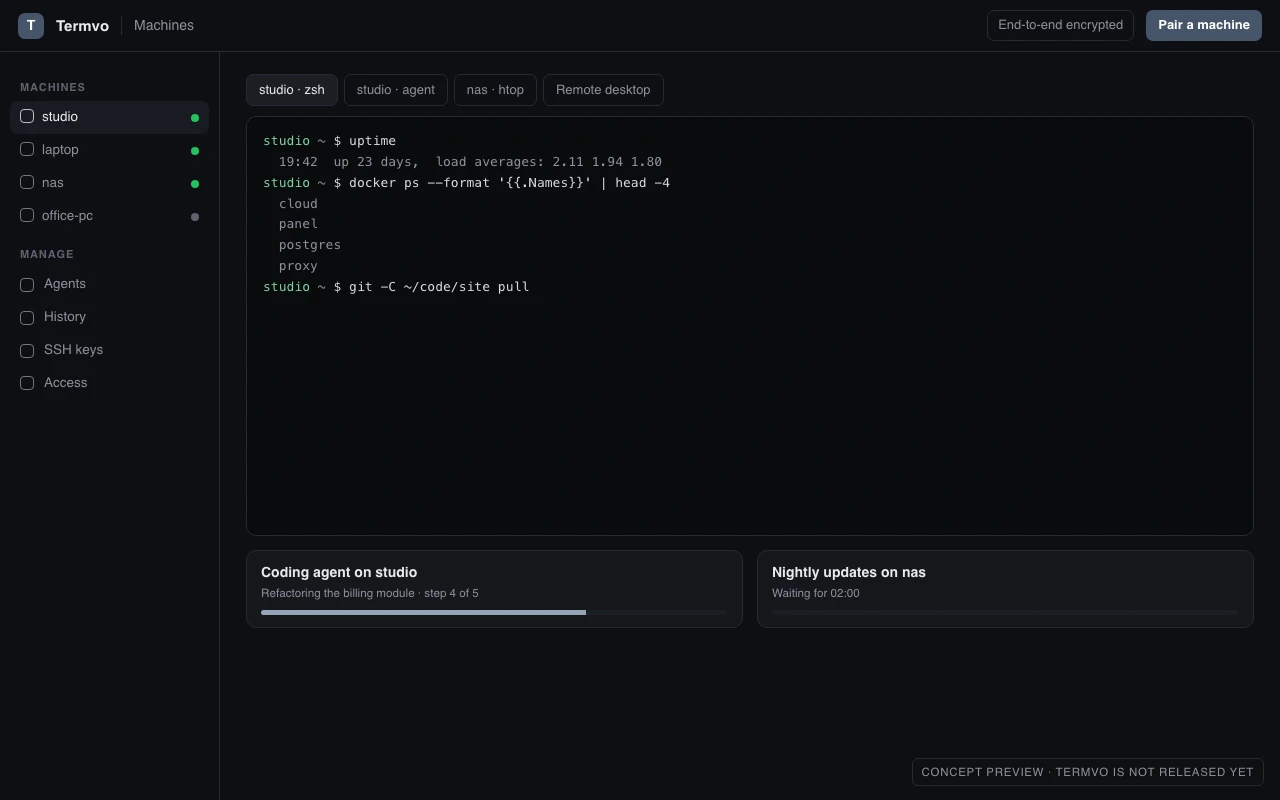
Task: Open the "studio · agent" tab
Action: [396, 90]
